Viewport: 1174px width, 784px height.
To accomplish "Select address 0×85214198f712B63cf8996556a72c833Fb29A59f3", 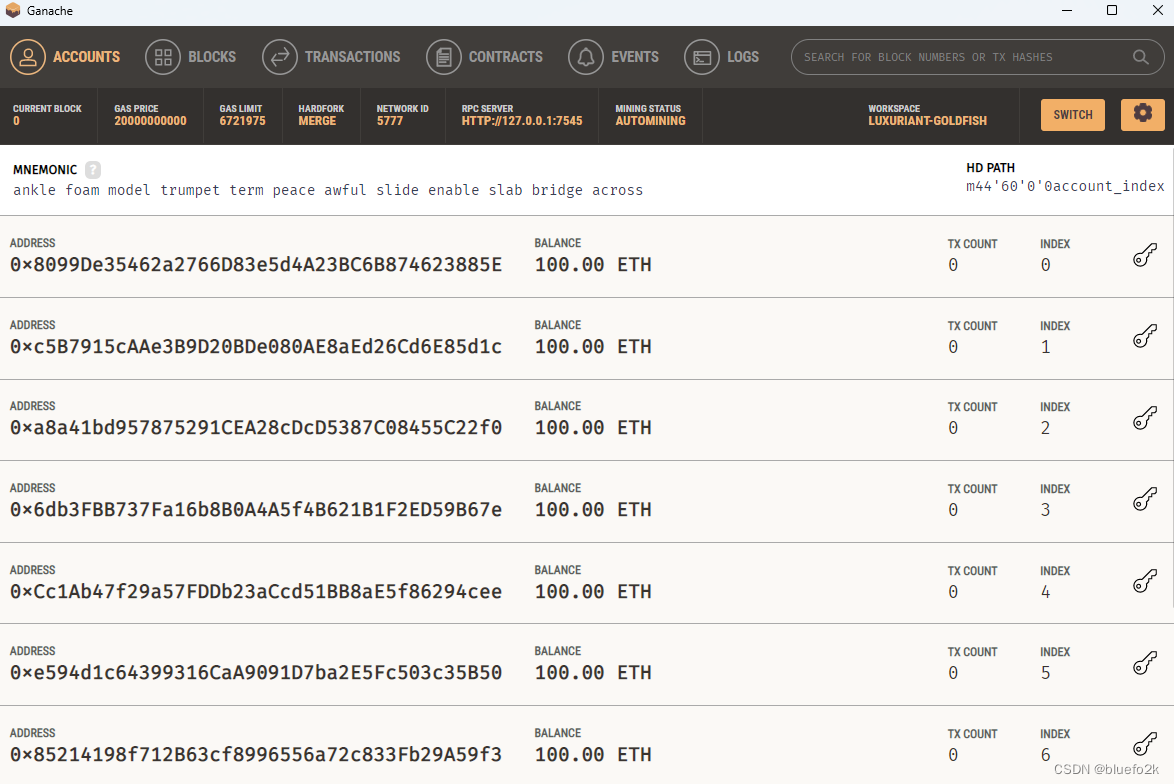I will [x=255, y=754].
